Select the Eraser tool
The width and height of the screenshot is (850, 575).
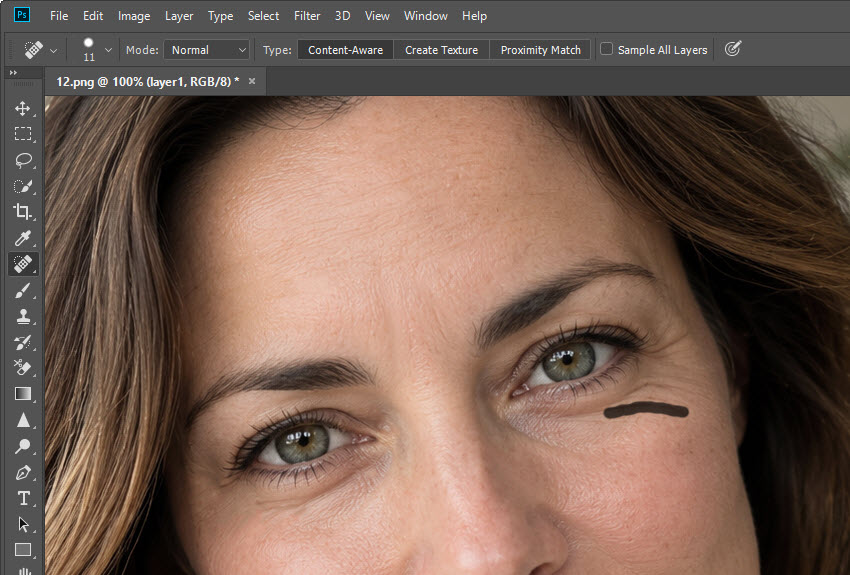pyautogui.click(x=22, y=368)
